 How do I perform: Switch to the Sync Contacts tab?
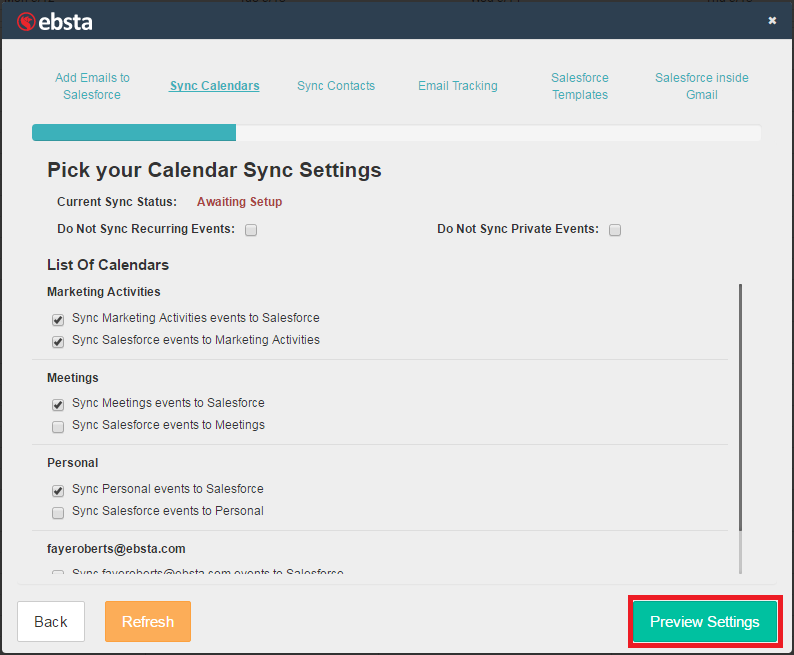click(x=336, y=86)
